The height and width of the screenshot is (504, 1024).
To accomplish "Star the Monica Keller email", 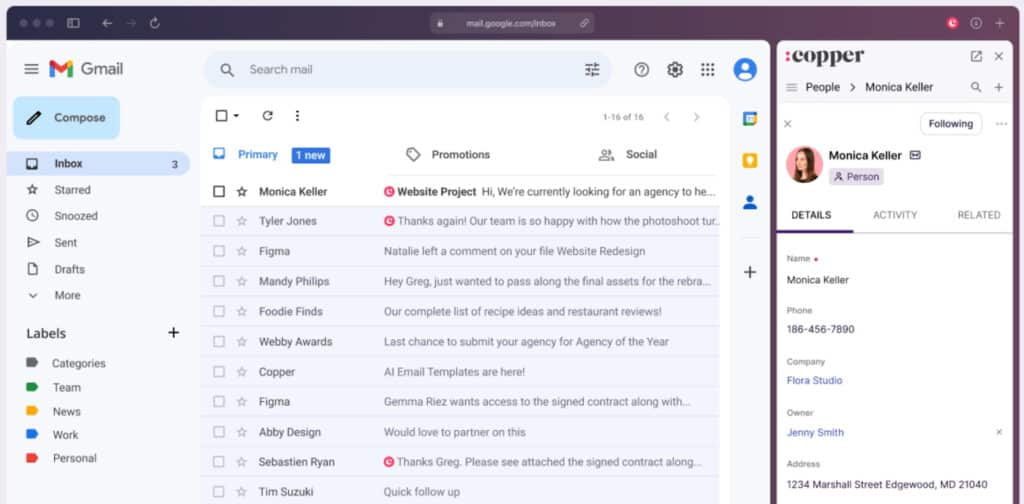I will [242, 191].
